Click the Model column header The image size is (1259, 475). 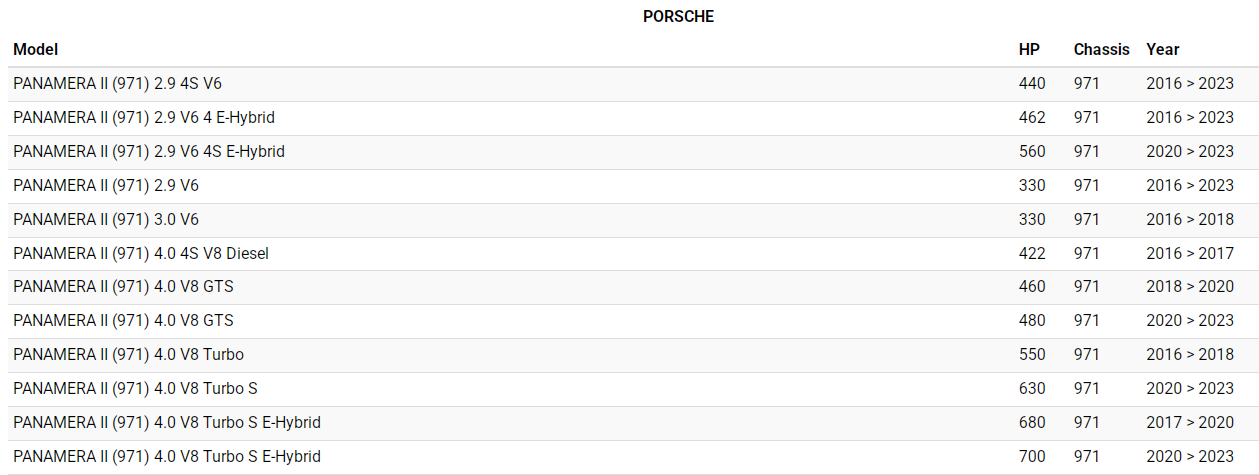[x=36, y=49]
